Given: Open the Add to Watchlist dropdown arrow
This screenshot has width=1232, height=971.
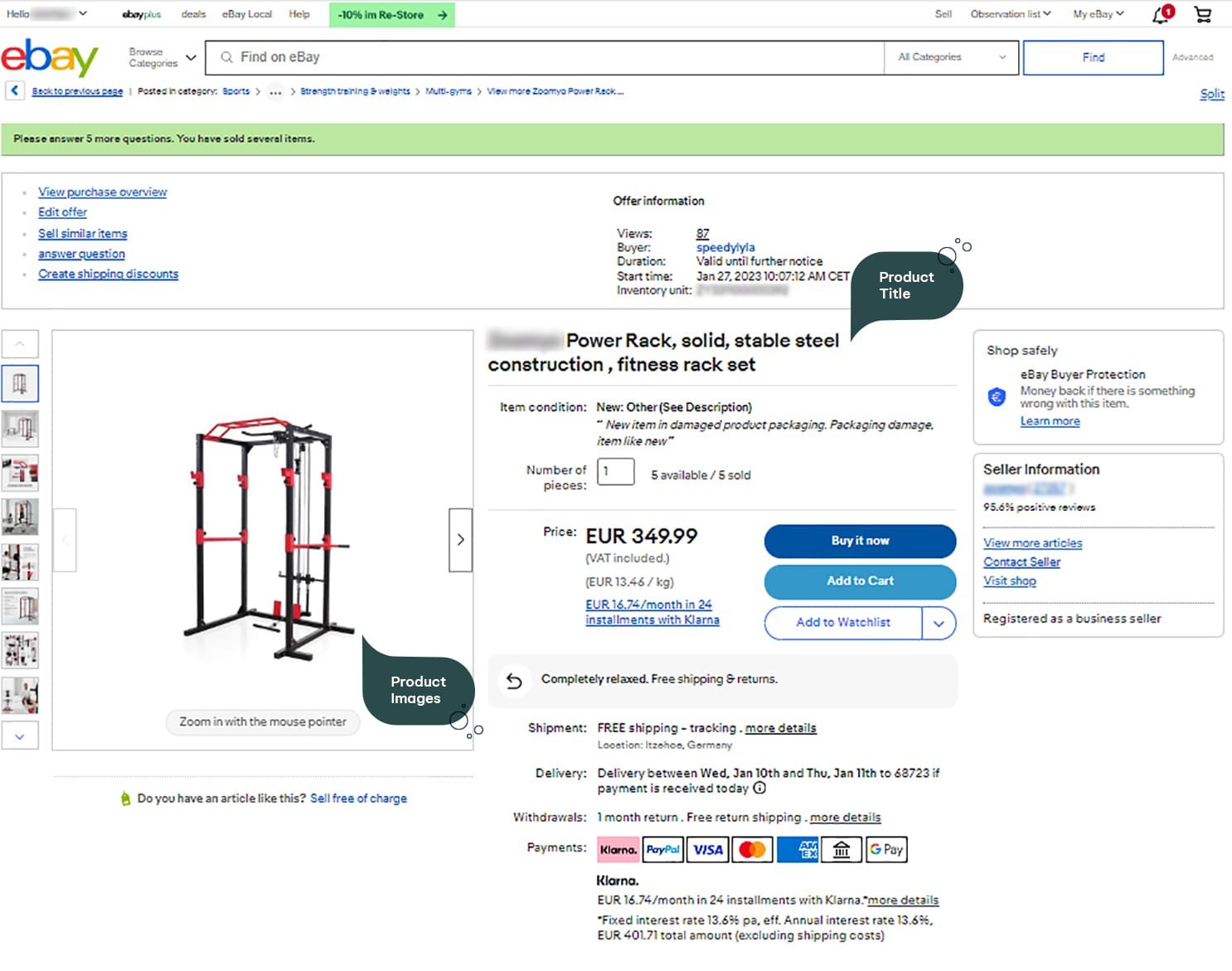Looking at the screenshot, I should [x=939, y=624].
